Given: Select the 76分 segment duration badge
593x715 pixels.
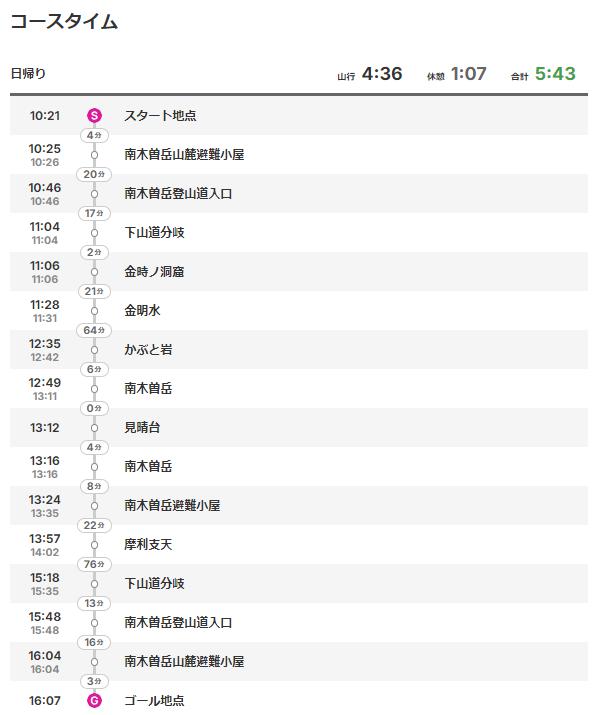Looking at the screenshot, I should coord(94,564).
